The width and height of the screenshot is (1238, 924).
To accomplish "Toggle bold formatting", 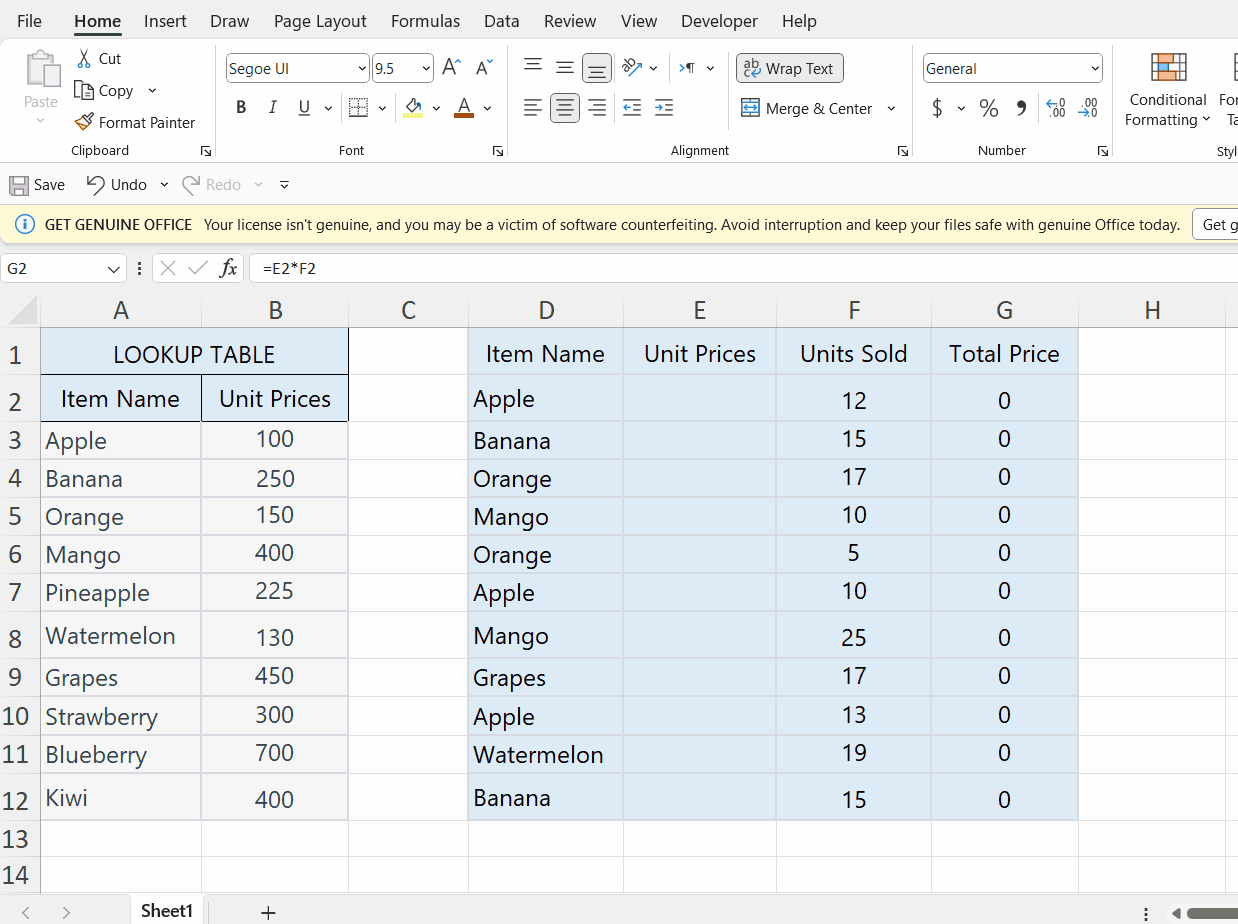I will click(240, 107).
